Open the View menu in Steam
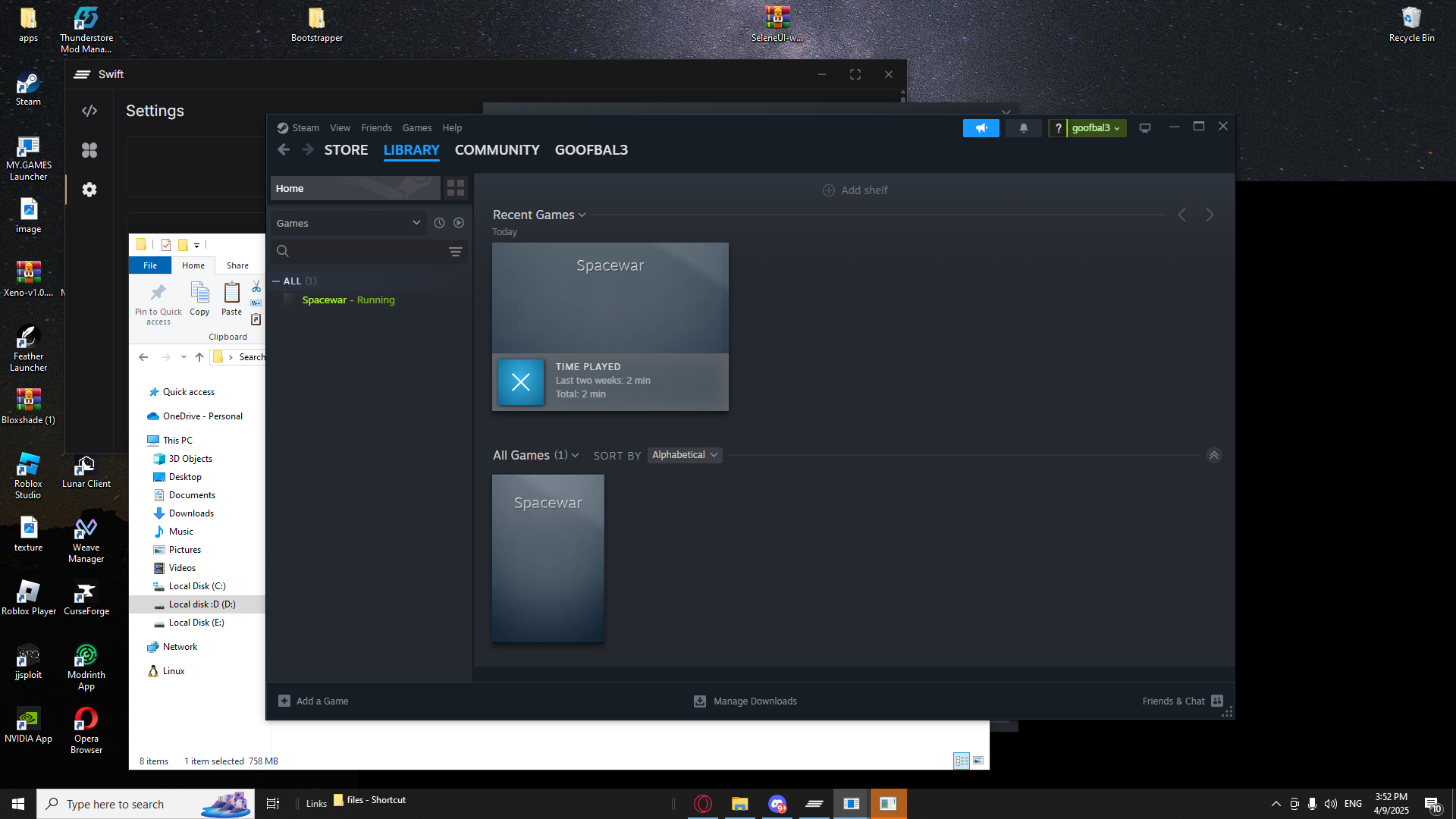The width and height of the screenshot is (1456, 819). (x=340, y=128)
